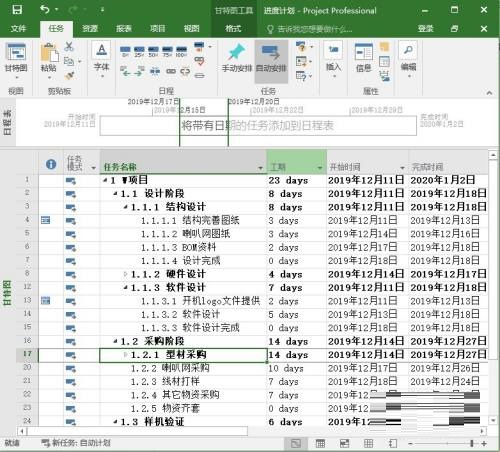The height and width of the screenshot is (452, 500).
Task: Click the Undo arrow icon
Action: 45,10
